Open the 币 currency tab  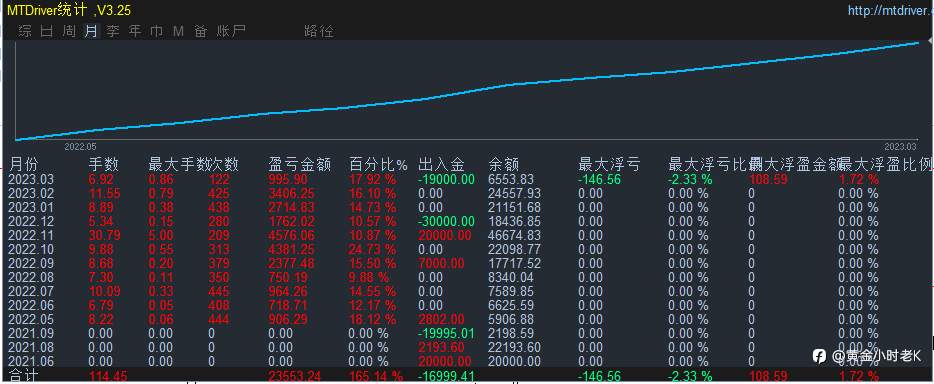[157, 32]
